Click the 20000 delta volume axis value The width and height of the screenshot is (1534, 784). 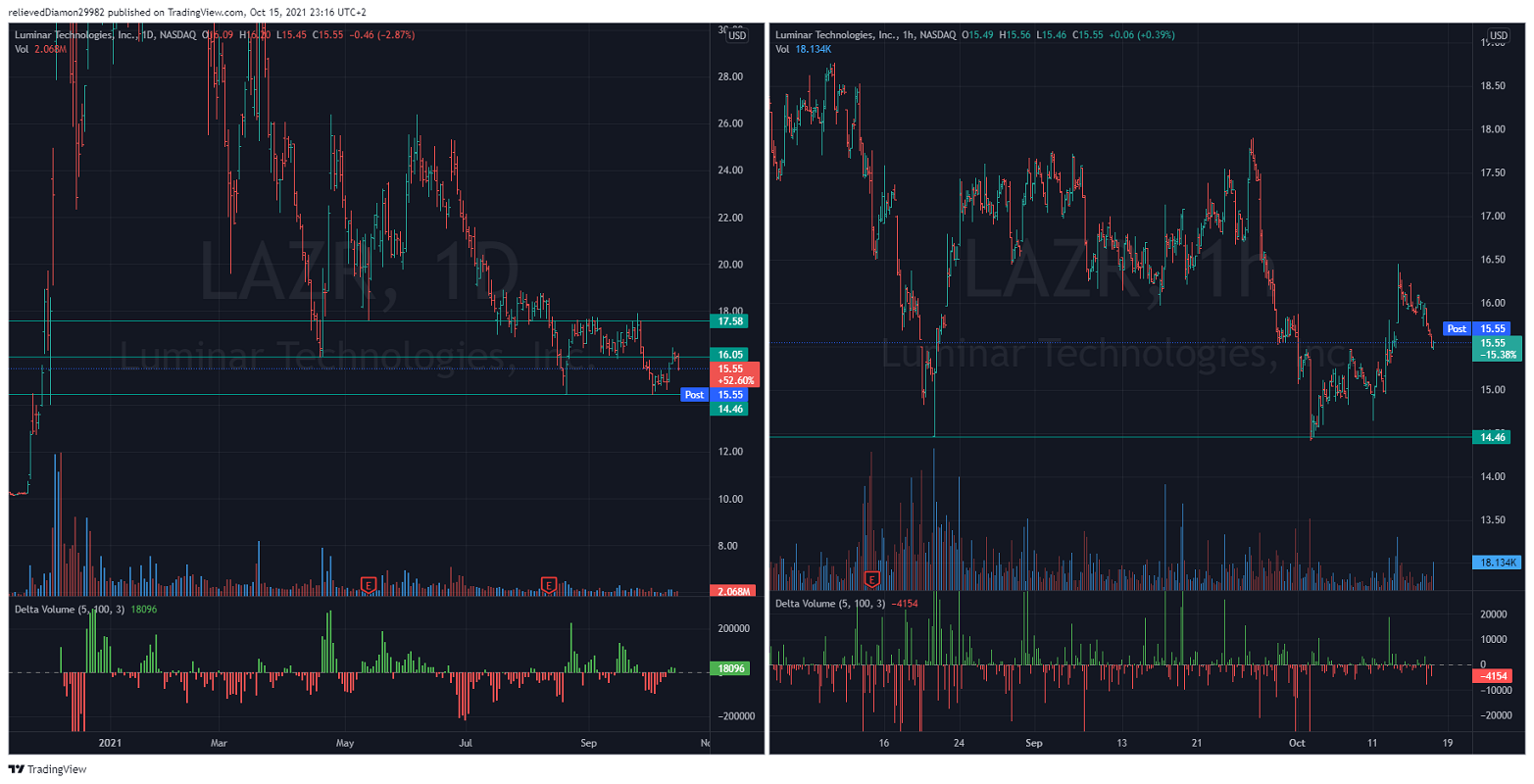click(1493, 614)
